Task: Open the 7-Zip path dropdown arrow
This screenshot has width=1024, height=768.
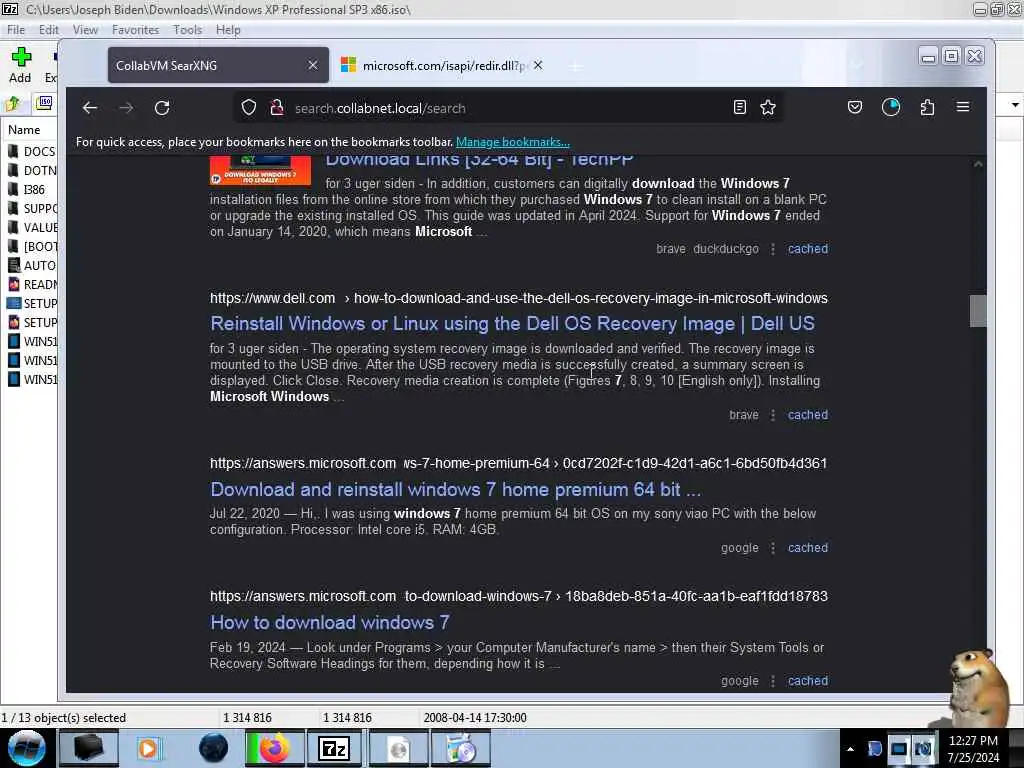Action: (1014, 104)
